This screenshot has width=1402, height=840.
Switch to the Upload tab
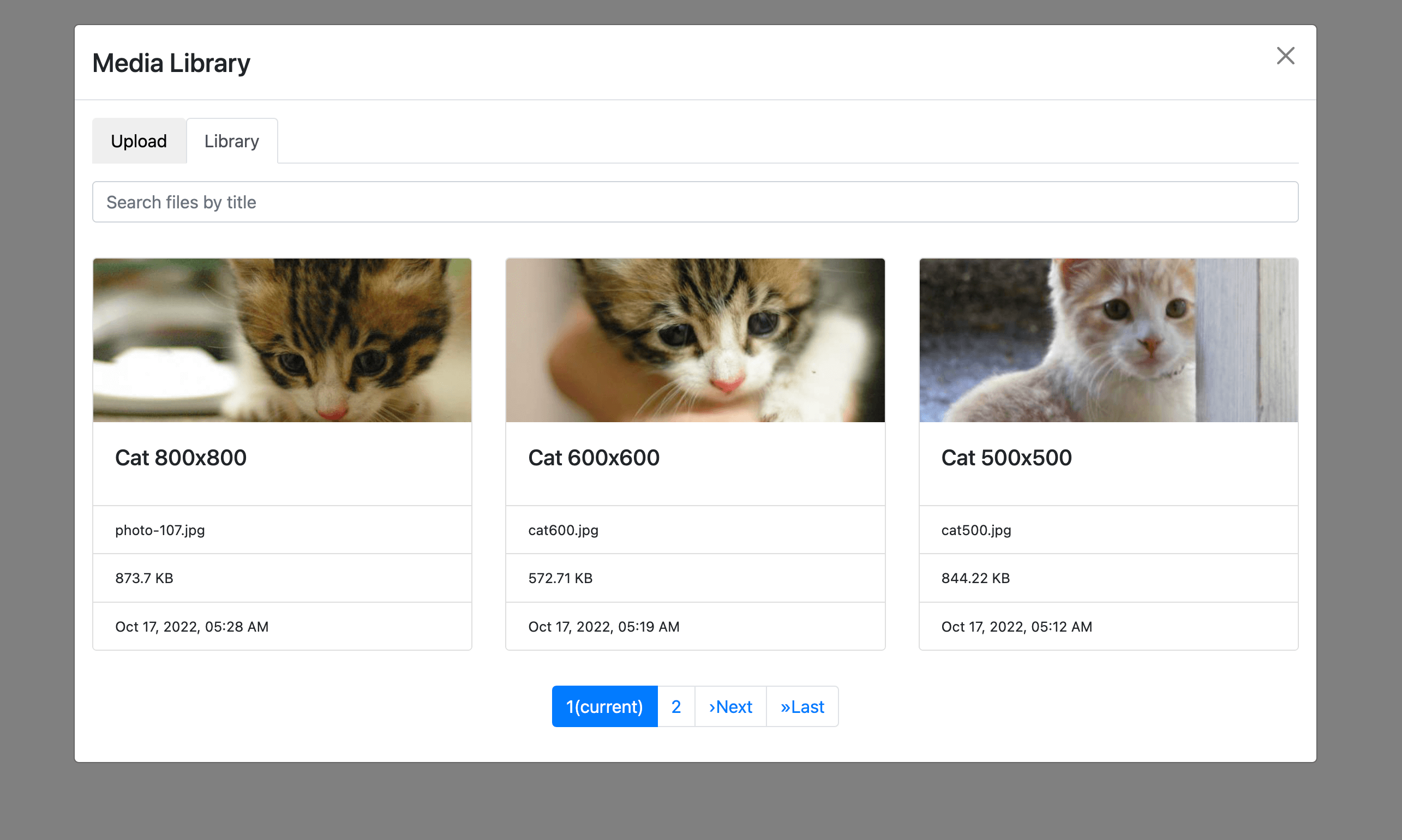[139, 141]
